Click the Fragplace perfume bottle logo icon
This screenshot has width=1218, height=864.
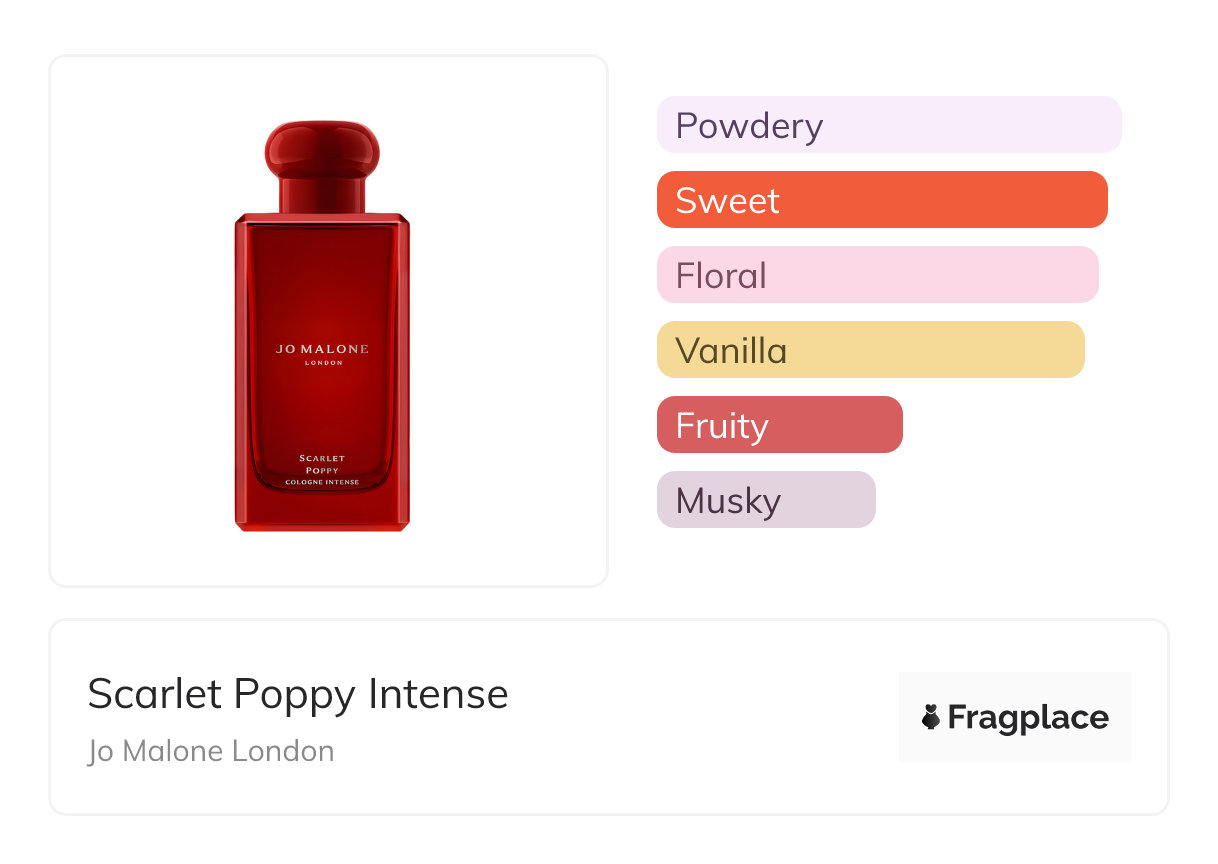931,717
